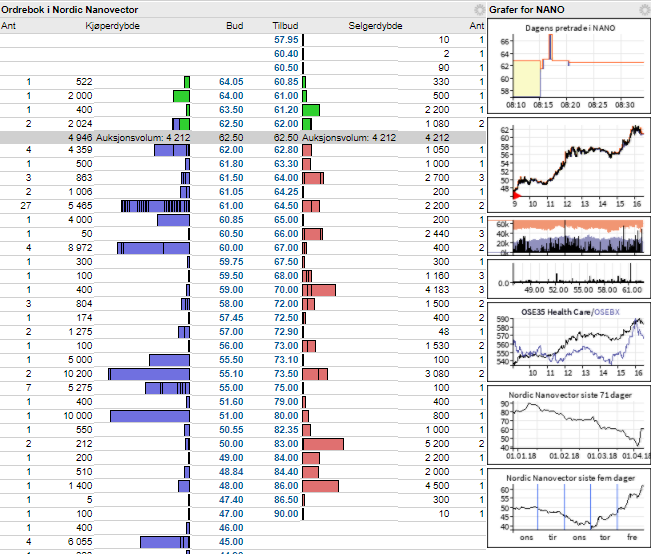Select ask price 83.00
The height and width of the screenshot is (554, 656).
point(286,444)
